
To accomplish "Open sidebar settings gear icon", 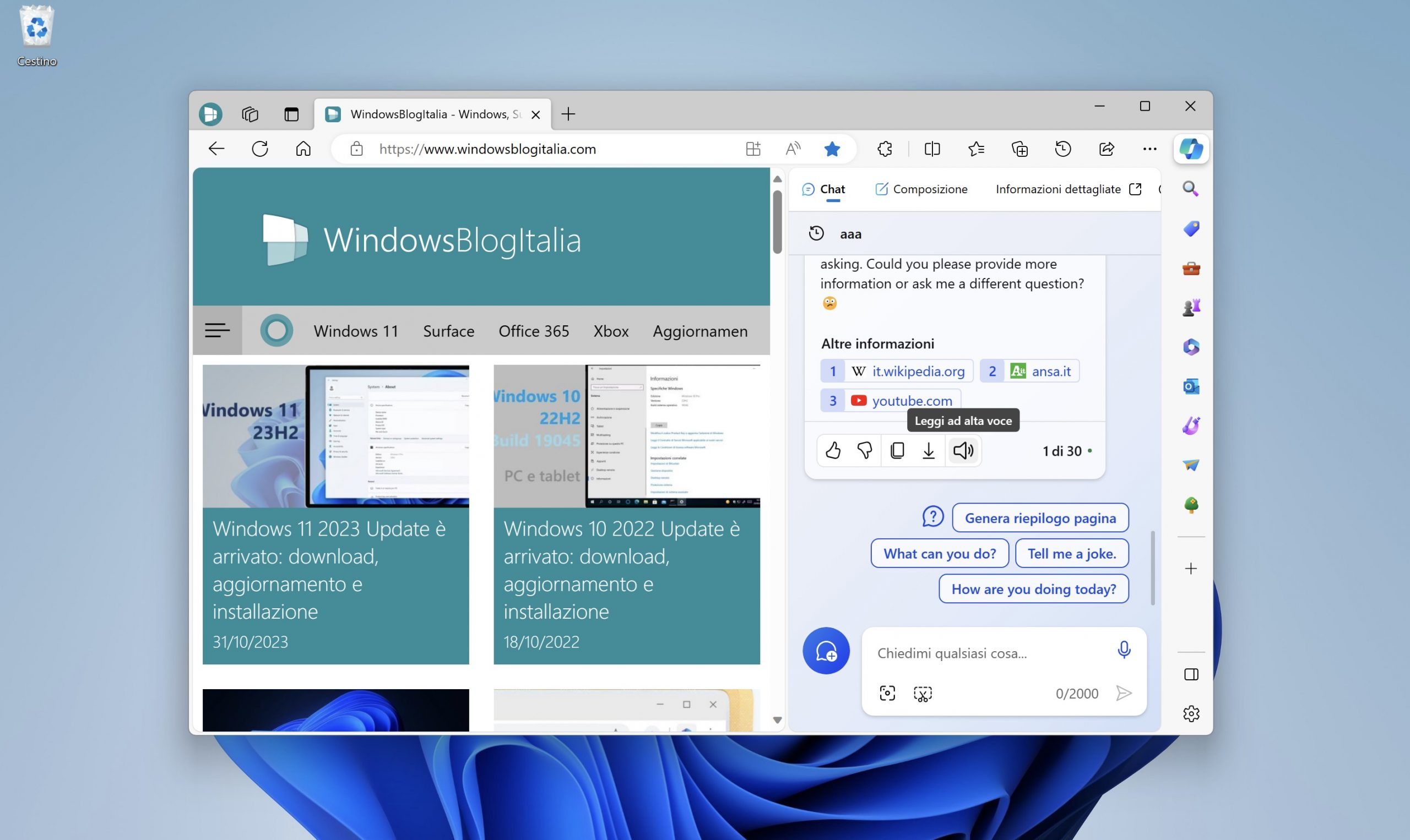I will [x=1191, y=714].
